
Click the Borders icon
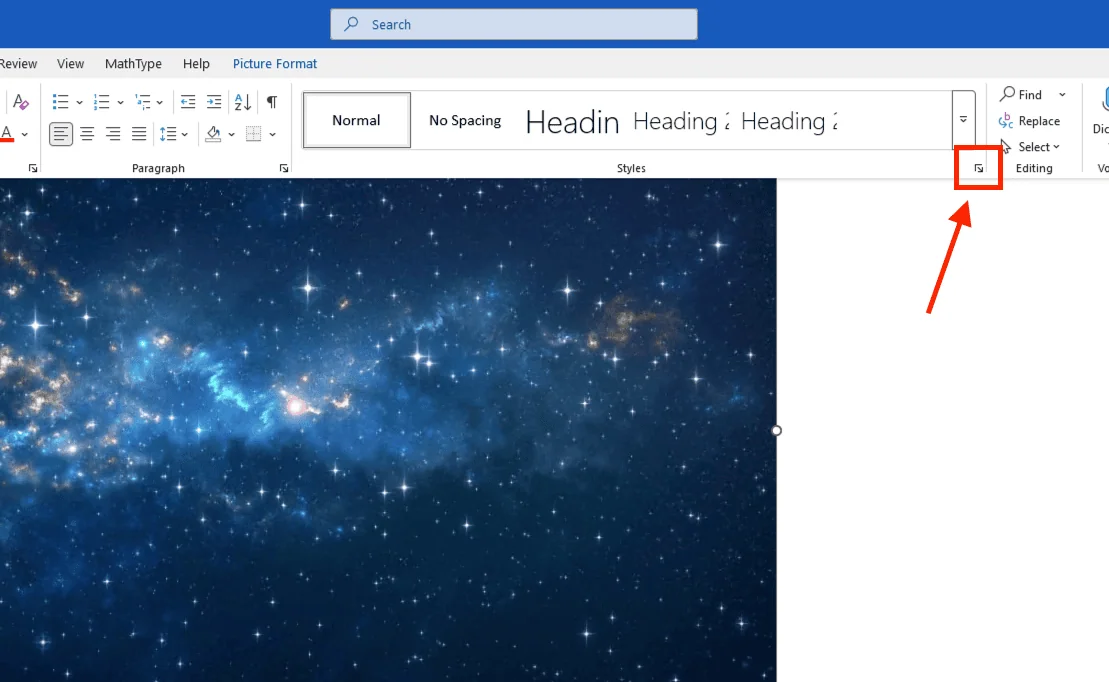253,134
